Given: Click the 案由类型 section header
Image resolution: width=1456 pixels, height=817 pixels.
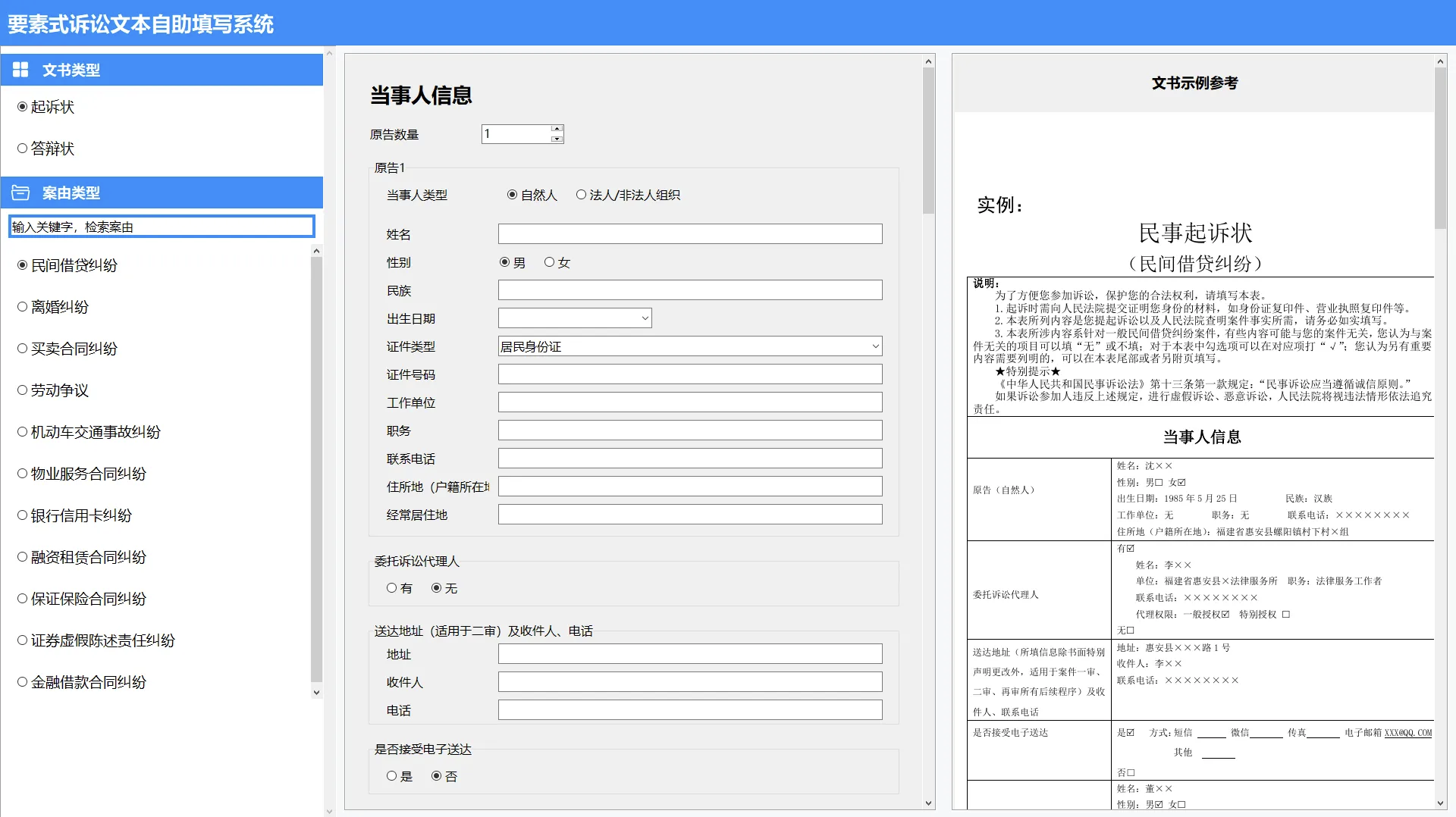Looking at the screenshot, I should click(x=162, y=193).
